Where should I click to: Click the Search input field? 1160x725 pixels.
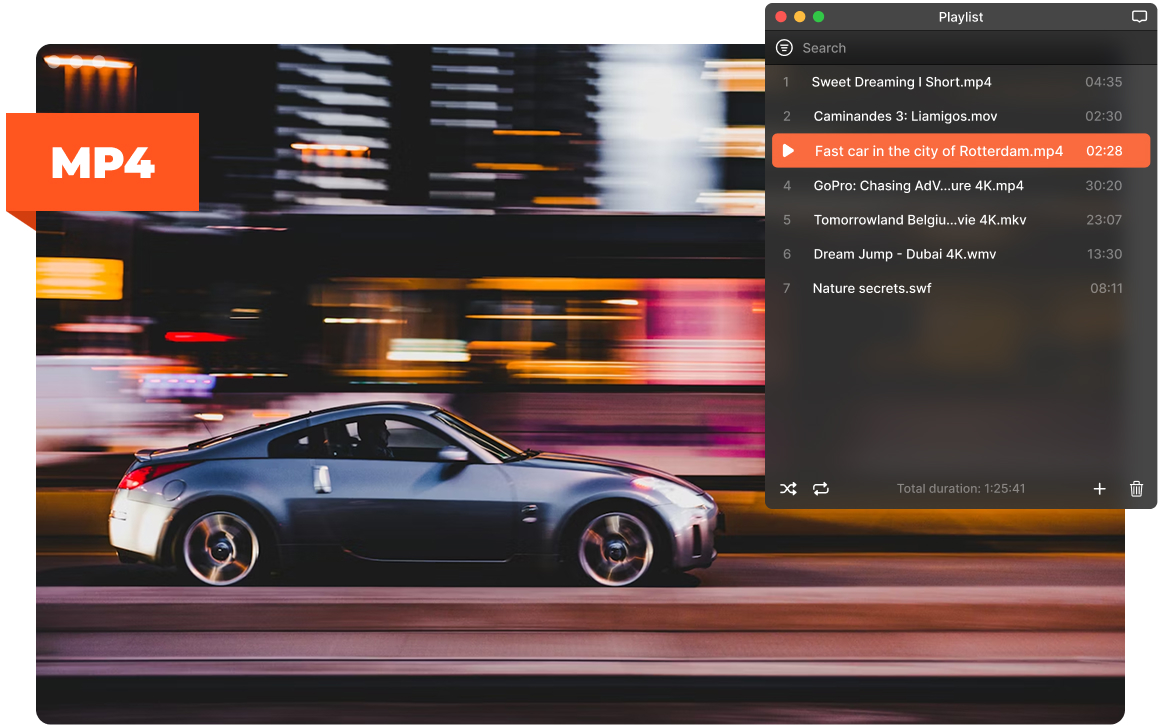[x=962, y=48]
